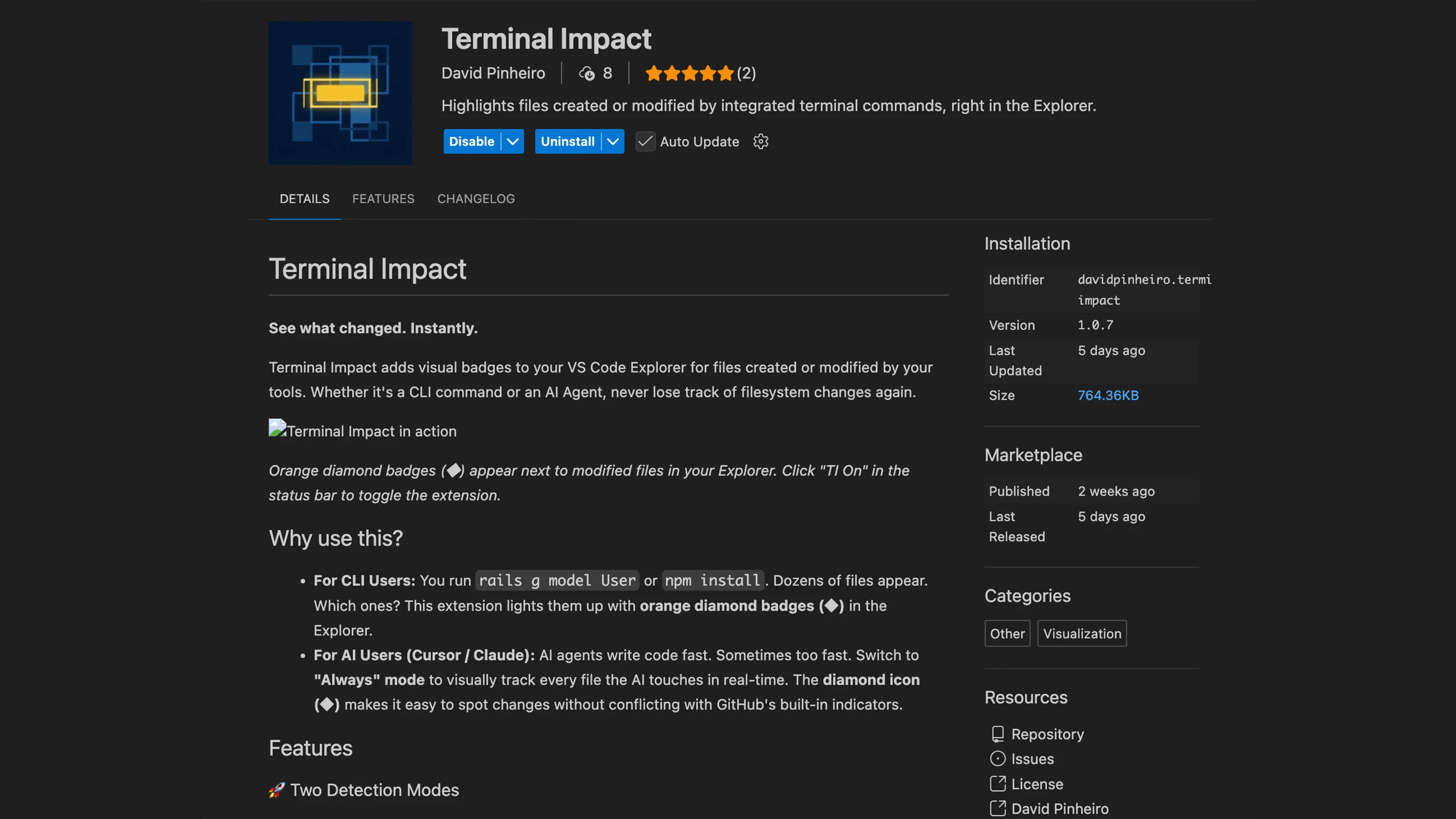Click the Issues resource icon
Image resolution: width=1456 pixels, height=819 pixels.
coord(998,759)
